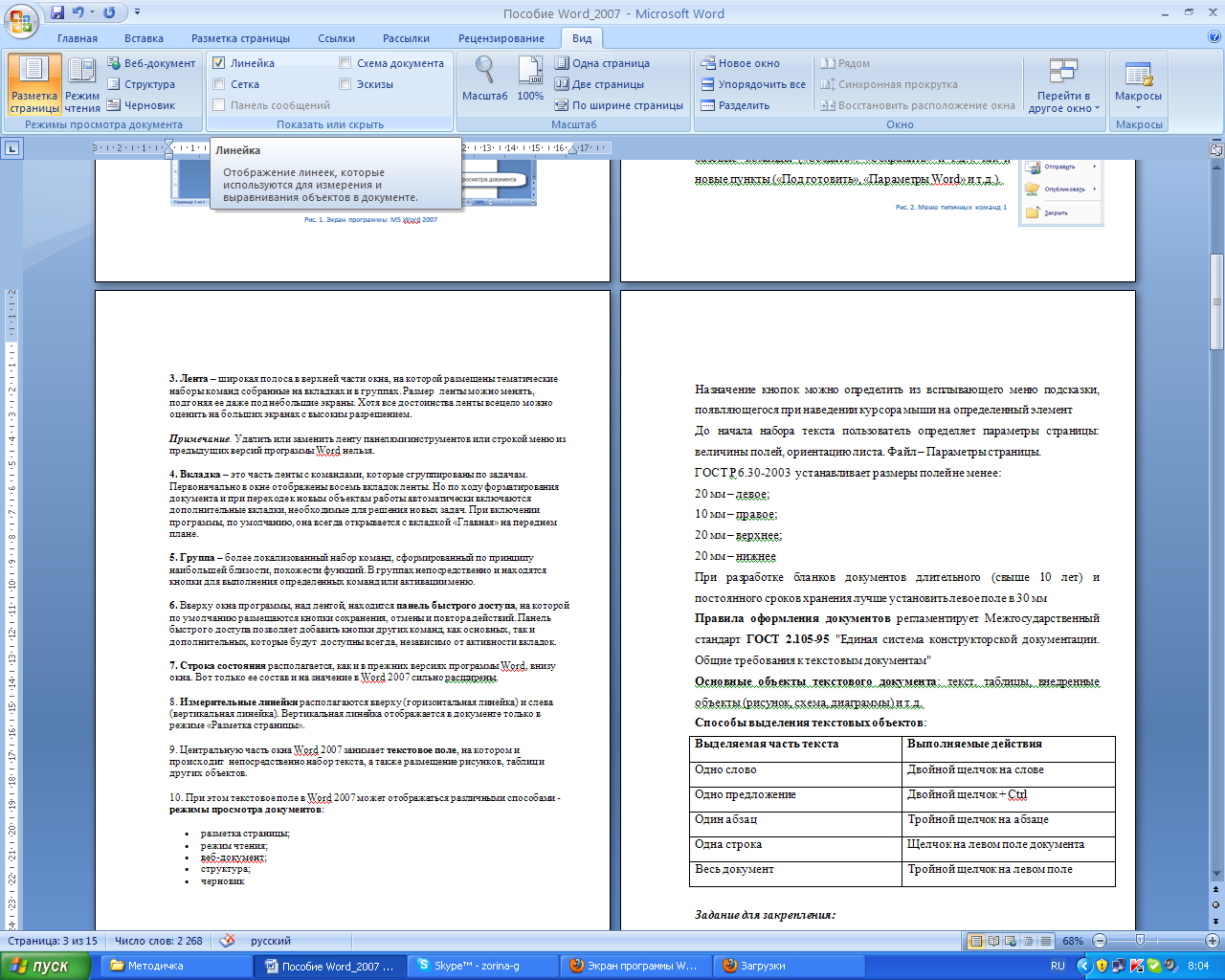Viewport: 1225px width, 980px height.
Task: Switch to Режим чтения view
Action: (82, 84)
